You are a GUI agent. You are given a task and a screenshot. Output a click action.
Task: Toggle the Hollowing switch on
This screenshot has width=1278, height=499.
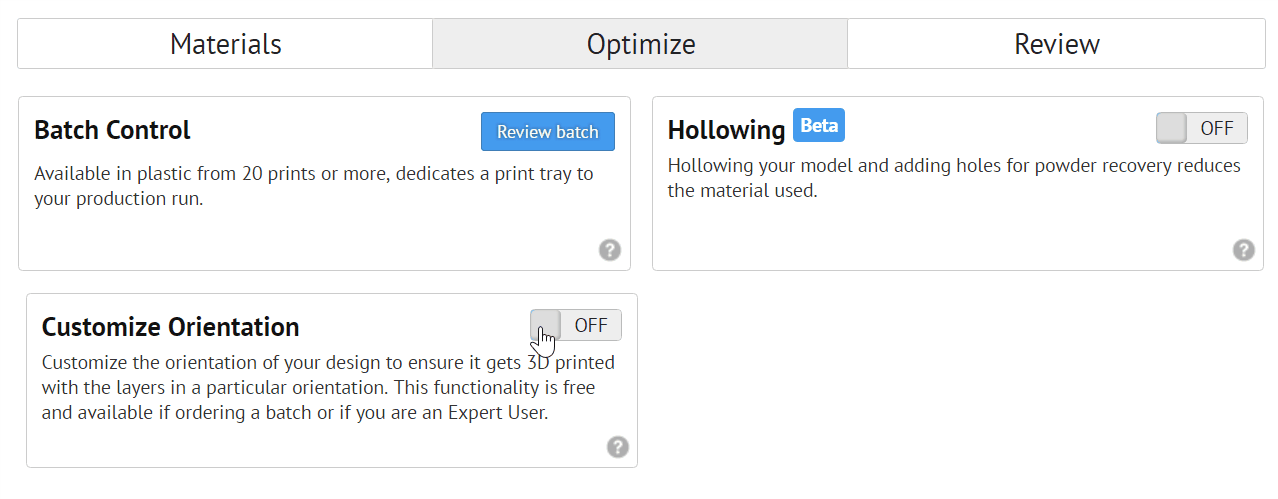point(1201,128)
